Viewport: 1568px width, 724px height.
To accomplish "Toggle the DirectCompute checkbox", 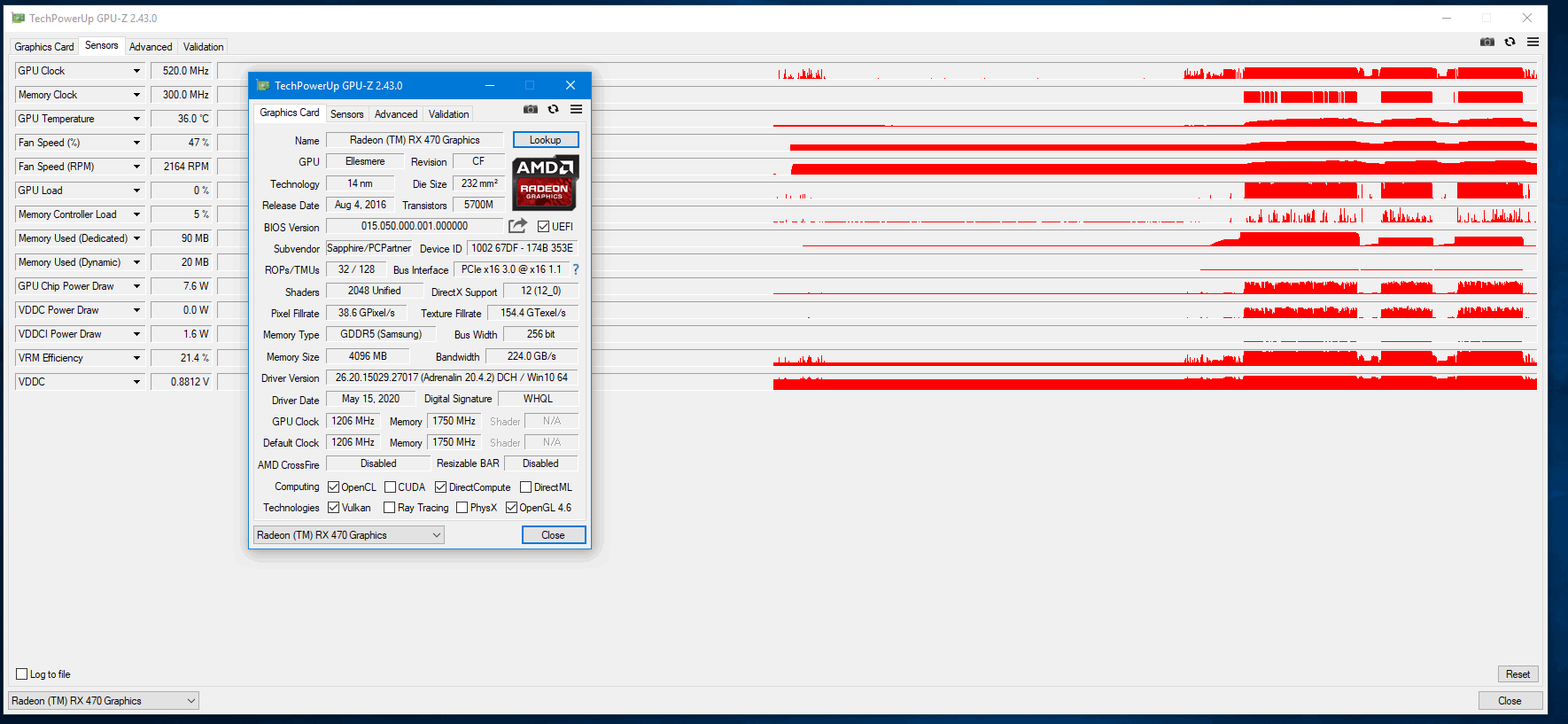I will point(440,487).
